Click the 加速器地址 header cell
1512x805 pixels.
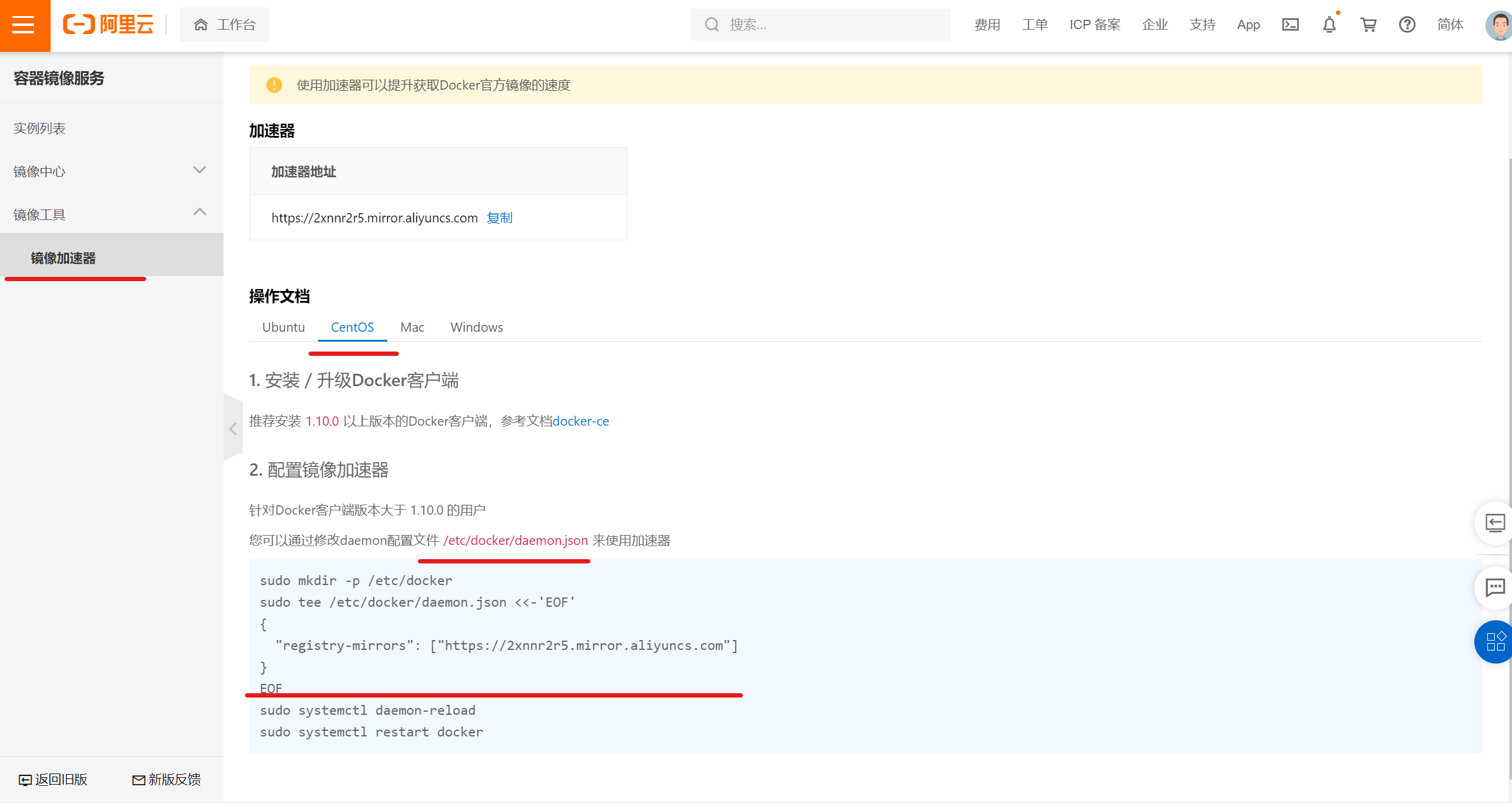click(x=438, y=171)
